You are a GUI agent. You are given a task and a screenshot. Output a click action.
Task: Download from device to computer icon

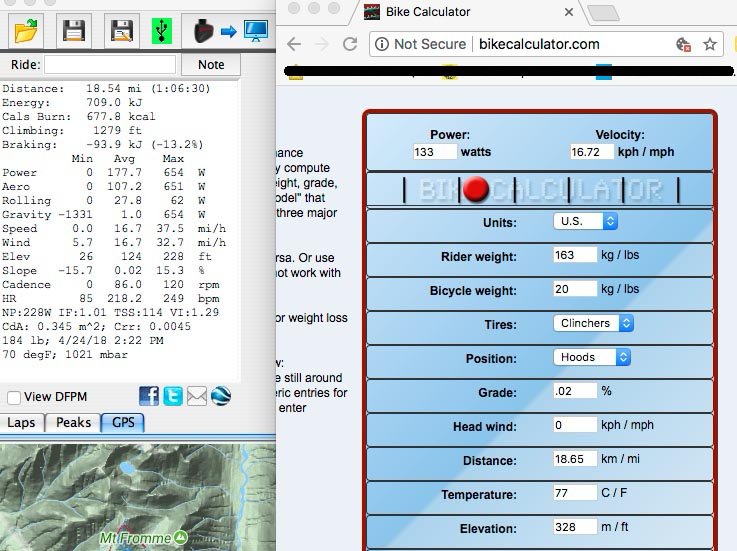[x=231, y=31]
